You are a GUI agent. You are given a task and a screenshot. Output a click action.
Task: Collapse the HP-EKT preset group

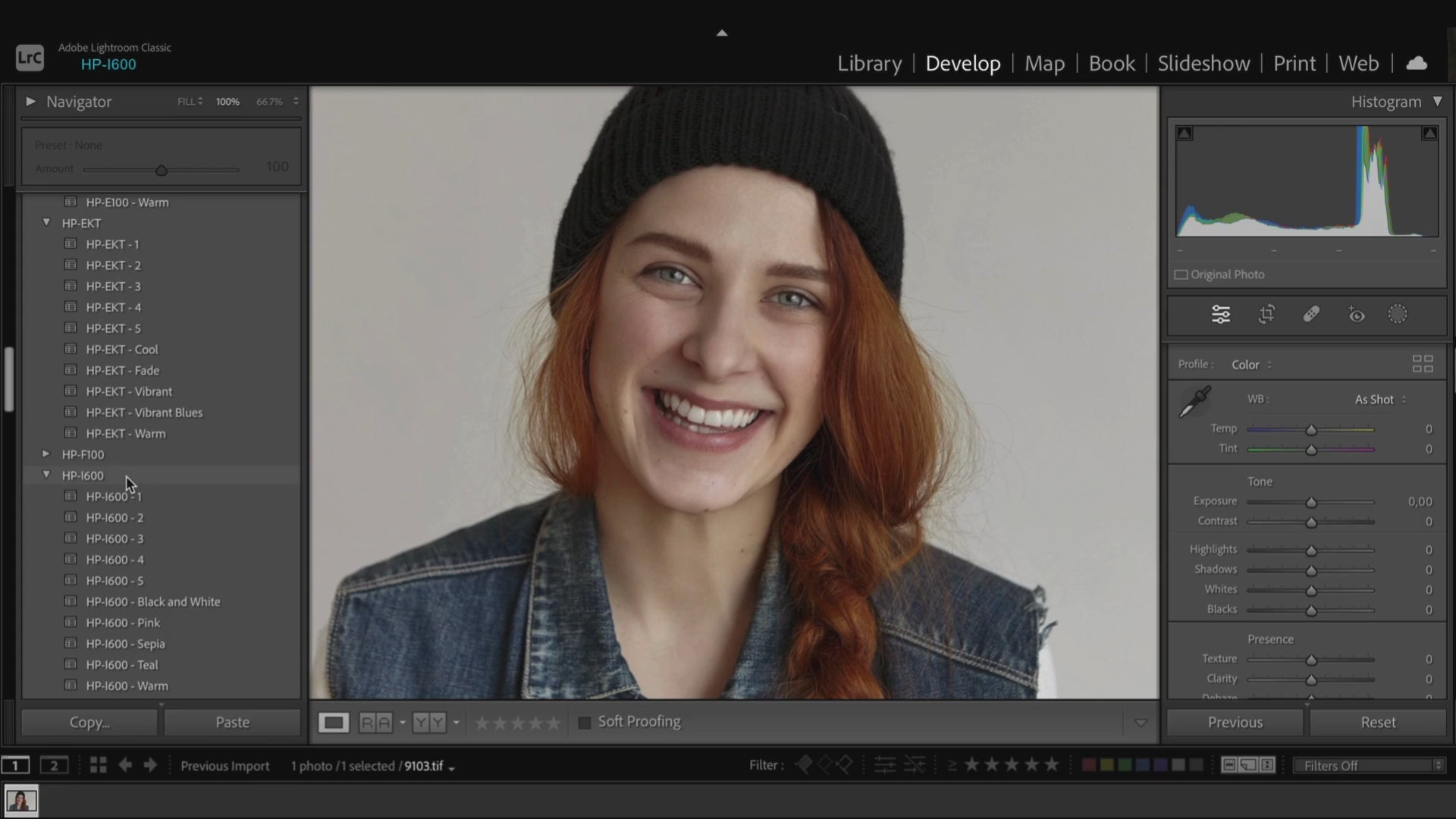(x=46, y=223)
